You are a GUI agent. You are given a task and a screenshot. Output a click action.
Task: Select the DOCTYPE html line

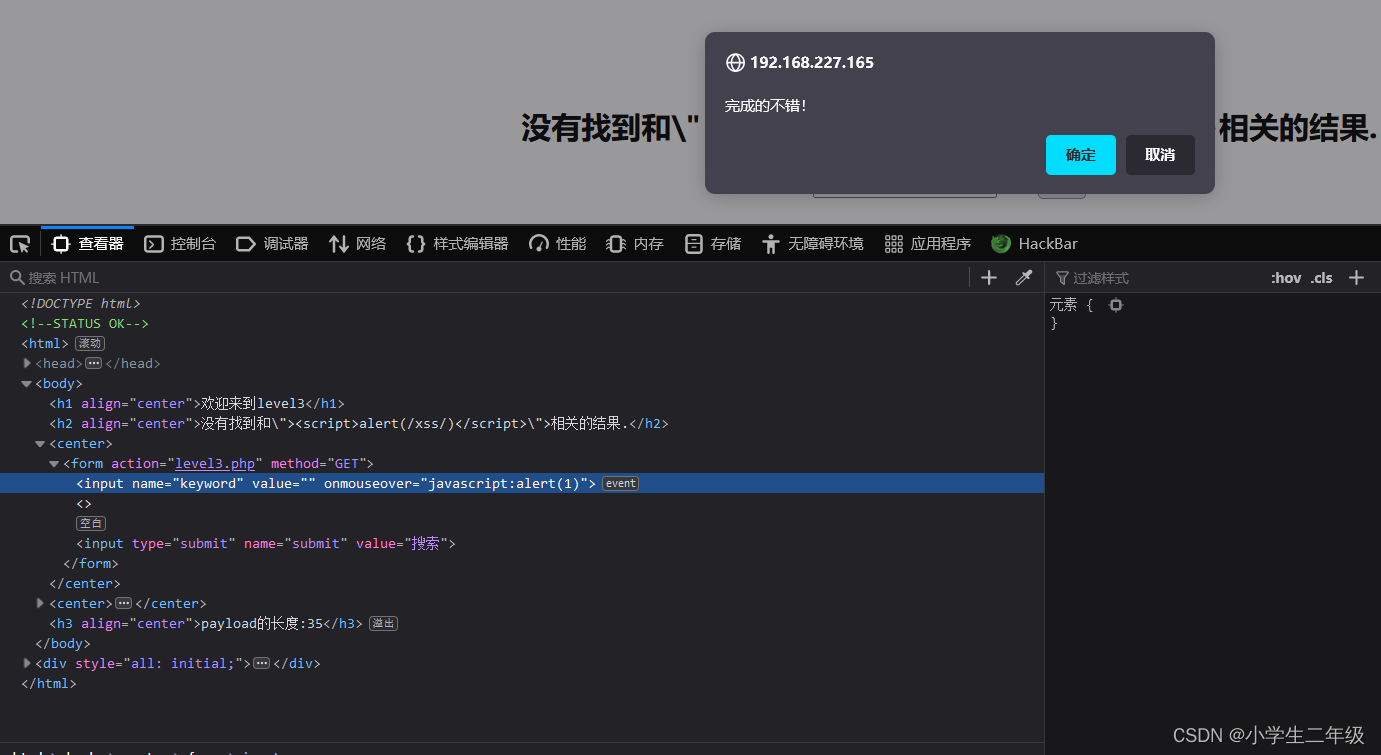[81, 303]
